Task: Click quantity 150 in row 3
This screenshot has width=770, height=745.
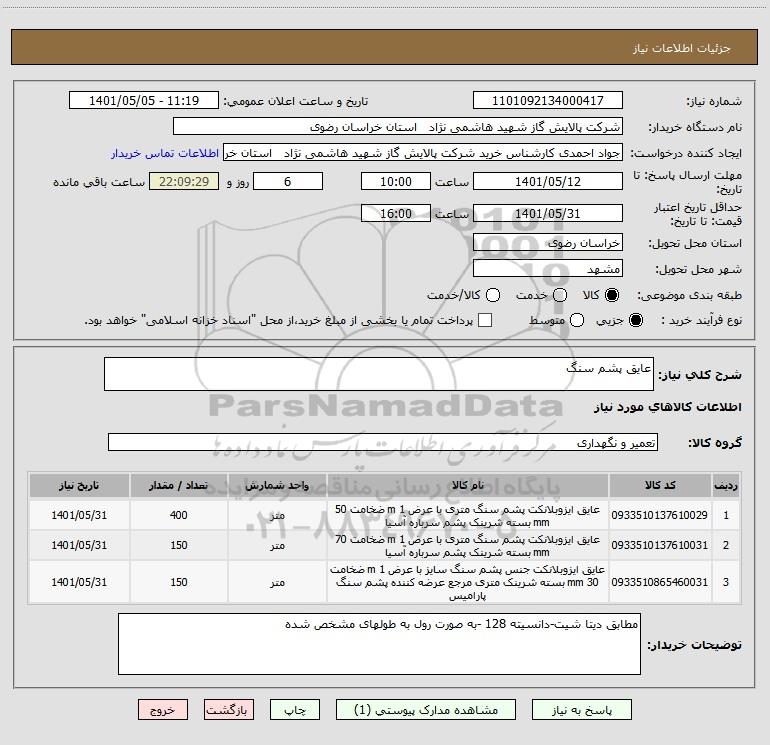Action: [179, 582]
